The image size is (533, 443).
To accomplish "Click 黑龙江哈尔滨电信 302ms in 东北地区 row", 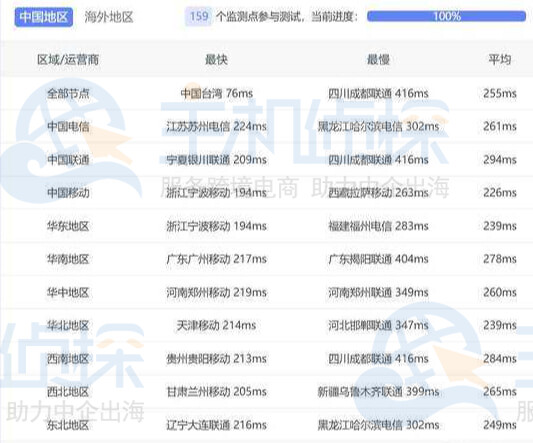I will pos(378,425).
